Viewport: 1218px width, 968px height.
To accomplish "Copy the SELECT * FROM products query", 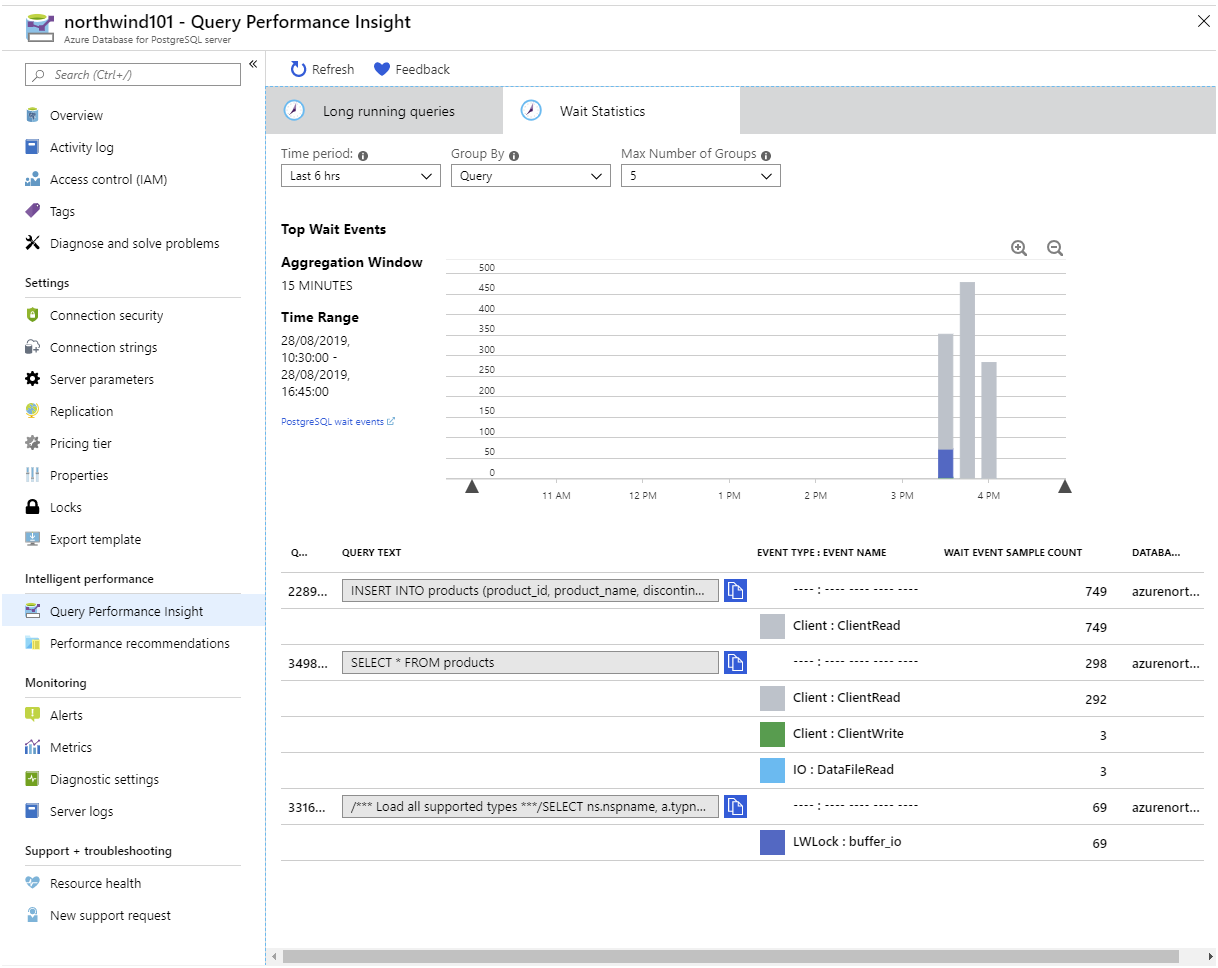I will coord(735,662).
